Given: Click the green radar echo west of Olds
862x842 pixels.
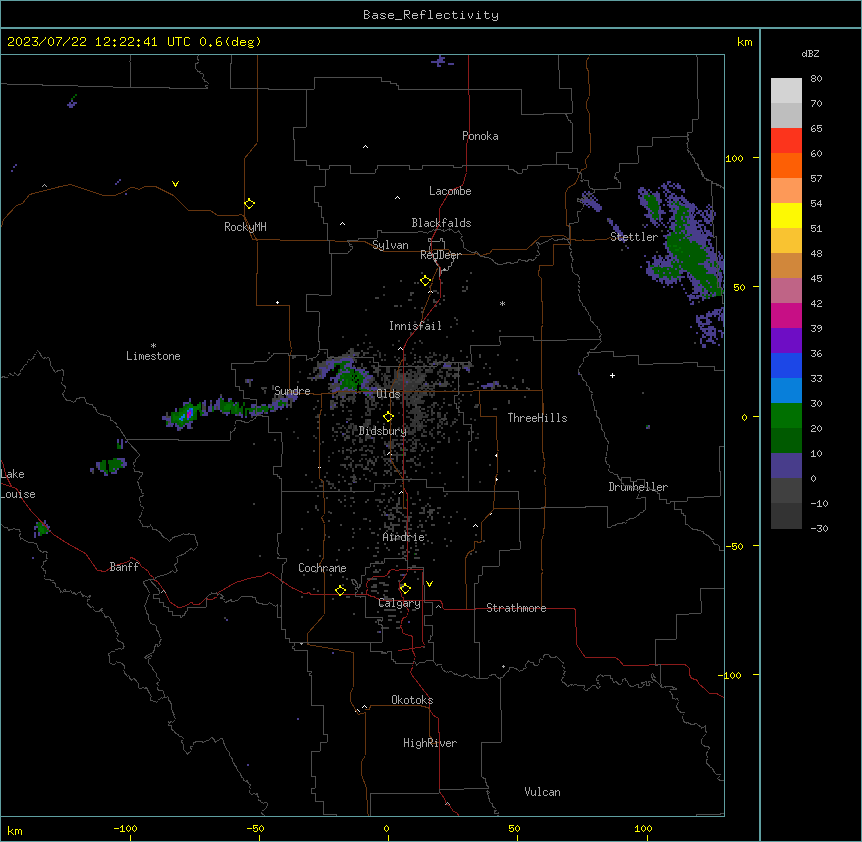Looking at the screenshot, I should [349, 378].
